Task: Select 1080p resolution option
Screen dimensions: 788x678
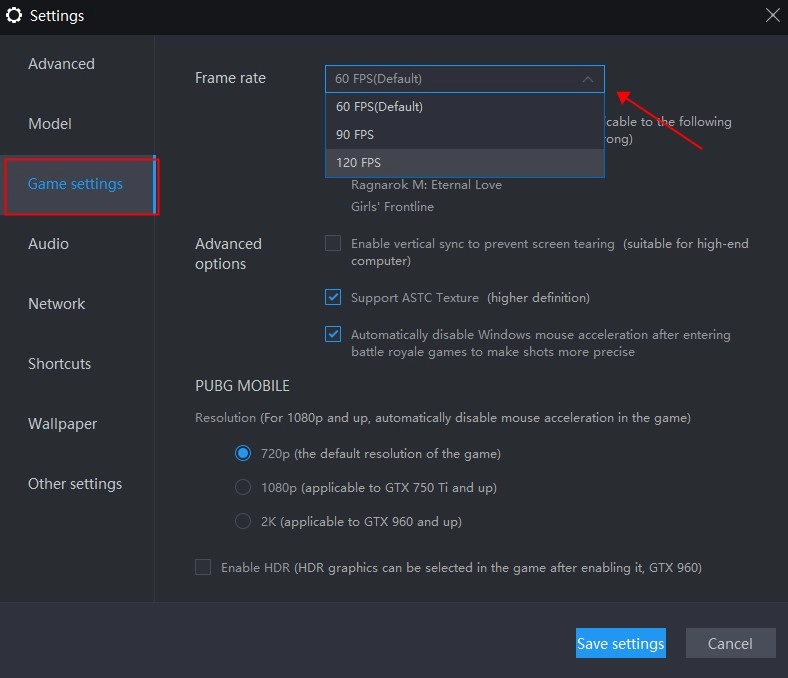Action: (243, 487)
